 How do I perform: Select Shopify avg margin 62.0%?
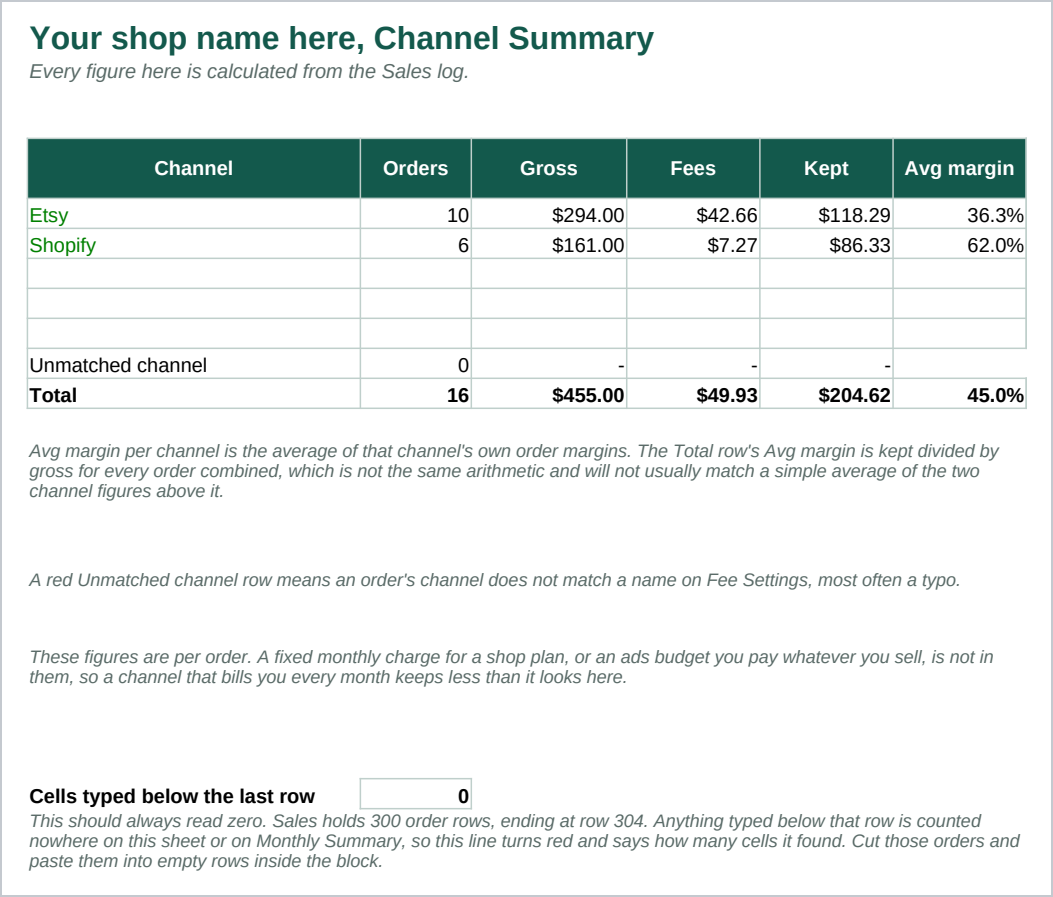point(959,245)
